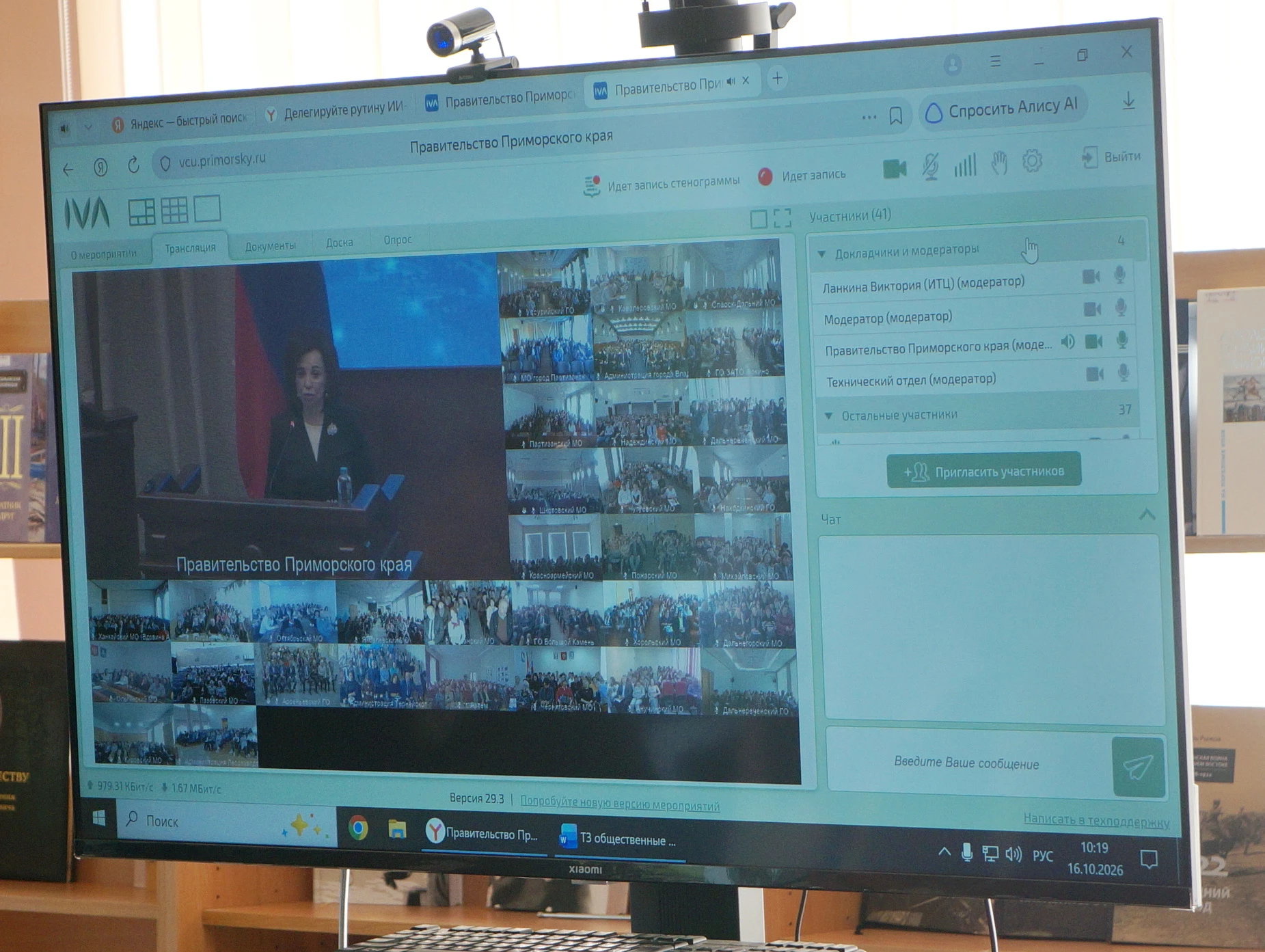Select the equal grid video layout
This screenshot has width=1265, height=952.
pos(174,210)
